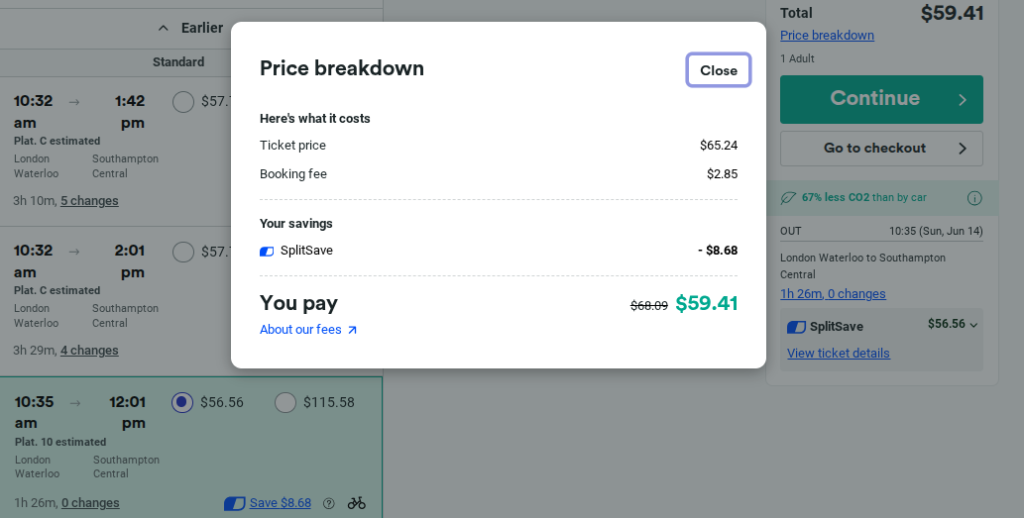Click the SplitSave icon beside Save $8.68
The width and height of the screenshot is (1024, 518).
coord(235,503)
